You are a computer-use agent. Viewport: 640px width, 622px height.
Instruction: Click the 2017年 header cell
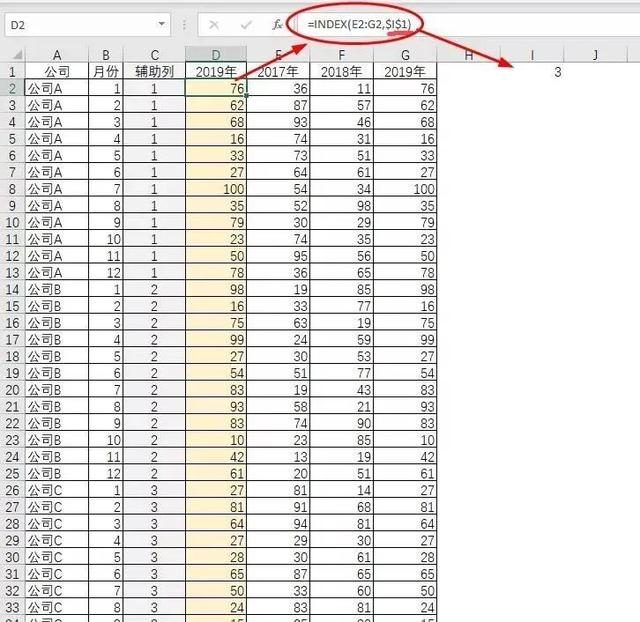coord(279,72)
